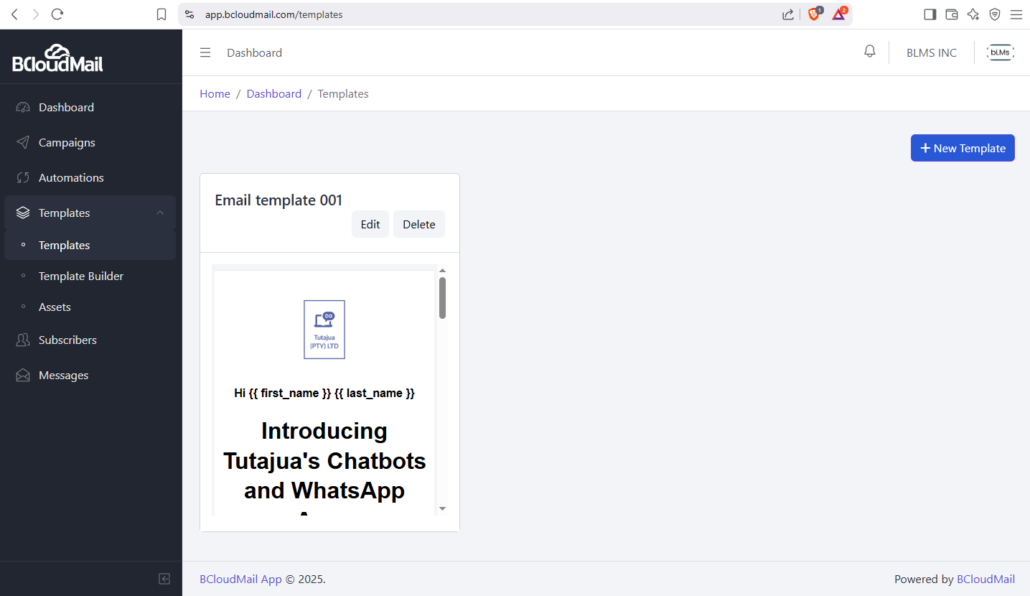Delete Email template 001

coord(418,224)
